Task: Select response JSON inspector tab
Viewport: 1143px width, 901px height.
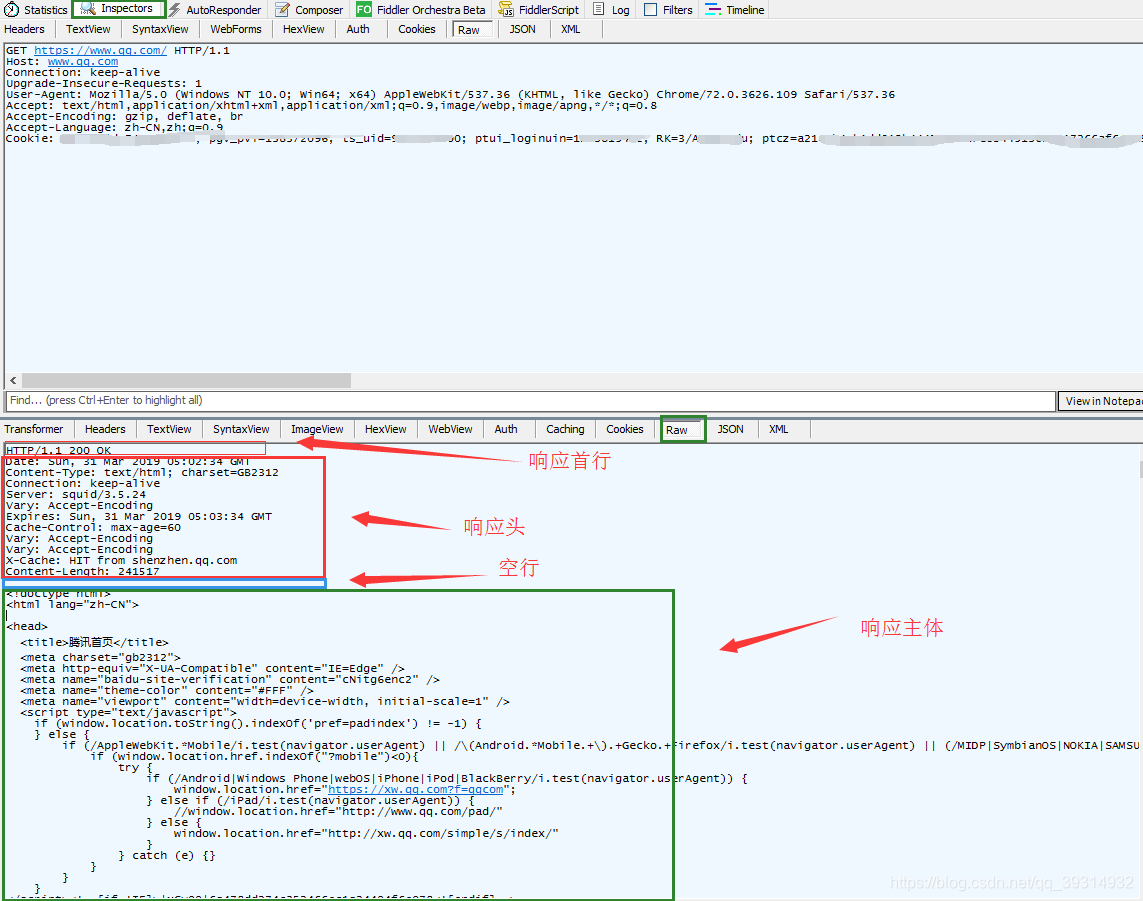Action: (x=730, y=429)
